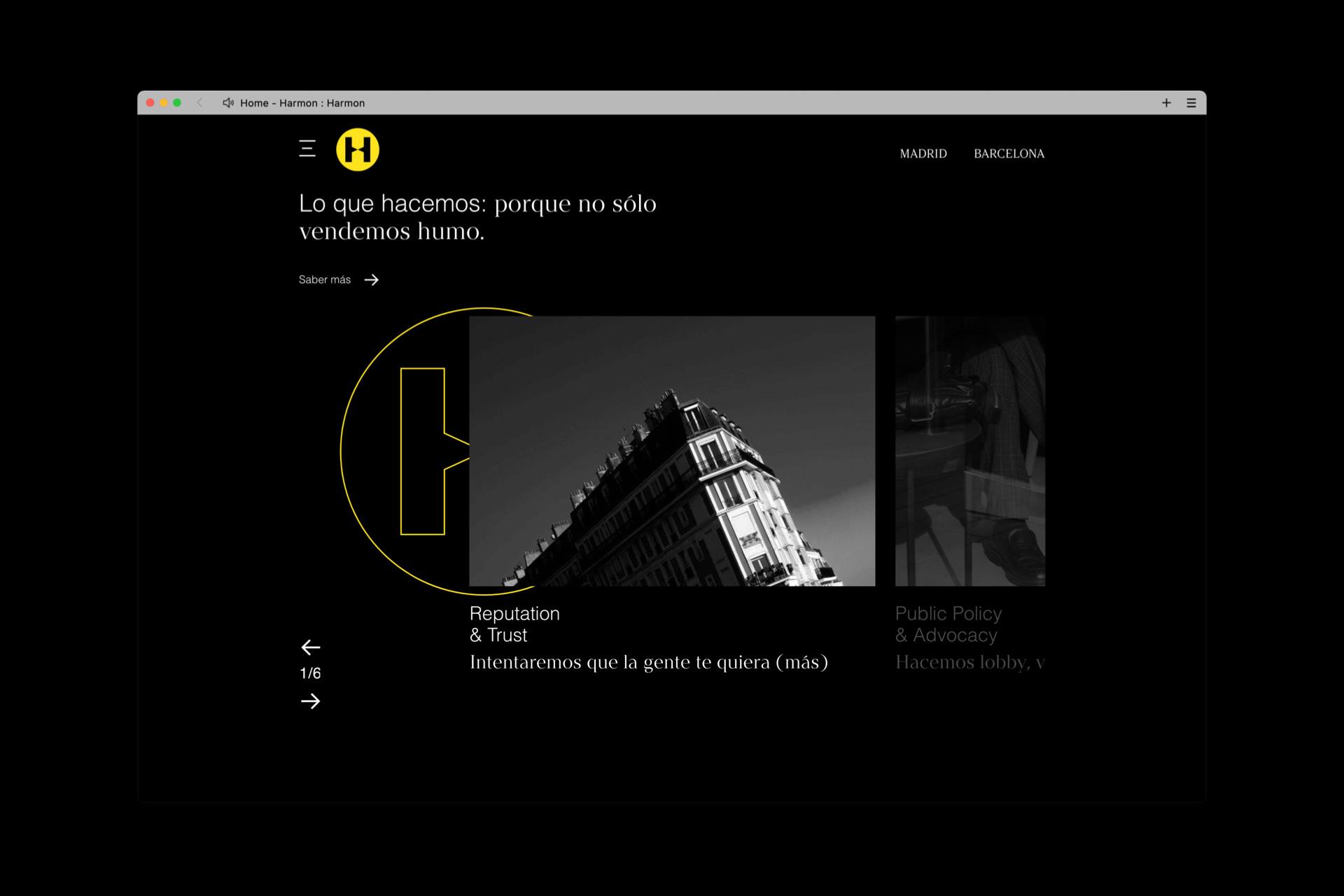Click the dimmed Public Policy slide image
Screen dimensions: 1344x896
(969, 451)
